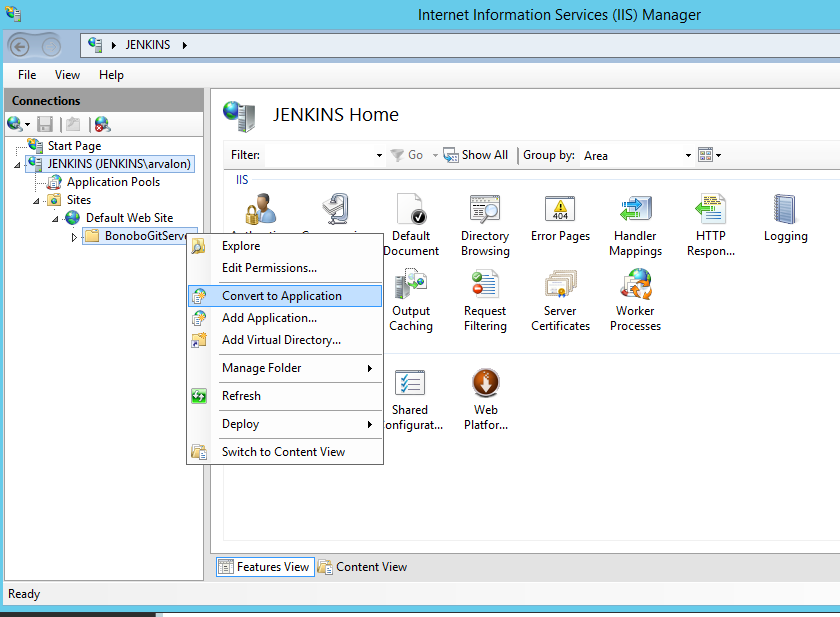The image size is (840, 617).
Task: Select JENKINS (JENKINS\arvalon) server node
Action: (x=110, y=164)
